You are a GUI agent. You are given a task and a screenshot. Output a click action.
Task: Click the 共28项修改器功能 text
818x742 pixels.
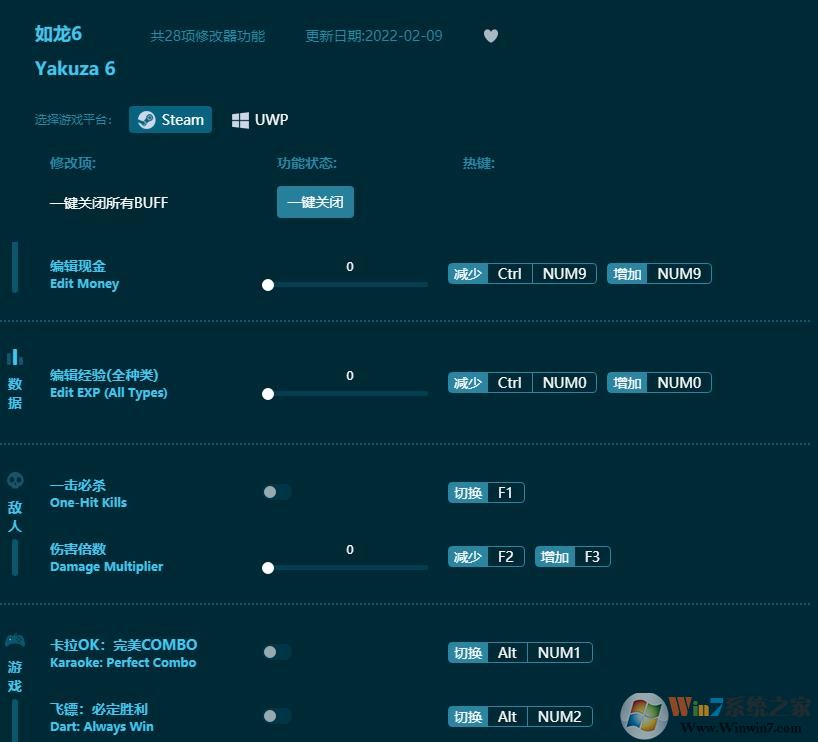tap(208, 36)
